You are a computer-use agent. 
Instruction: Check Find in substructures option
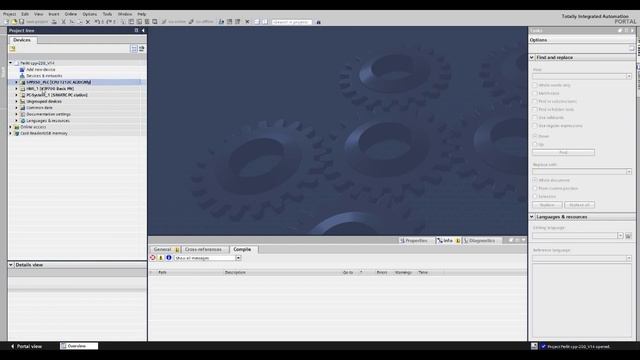[x=535, y=102]
